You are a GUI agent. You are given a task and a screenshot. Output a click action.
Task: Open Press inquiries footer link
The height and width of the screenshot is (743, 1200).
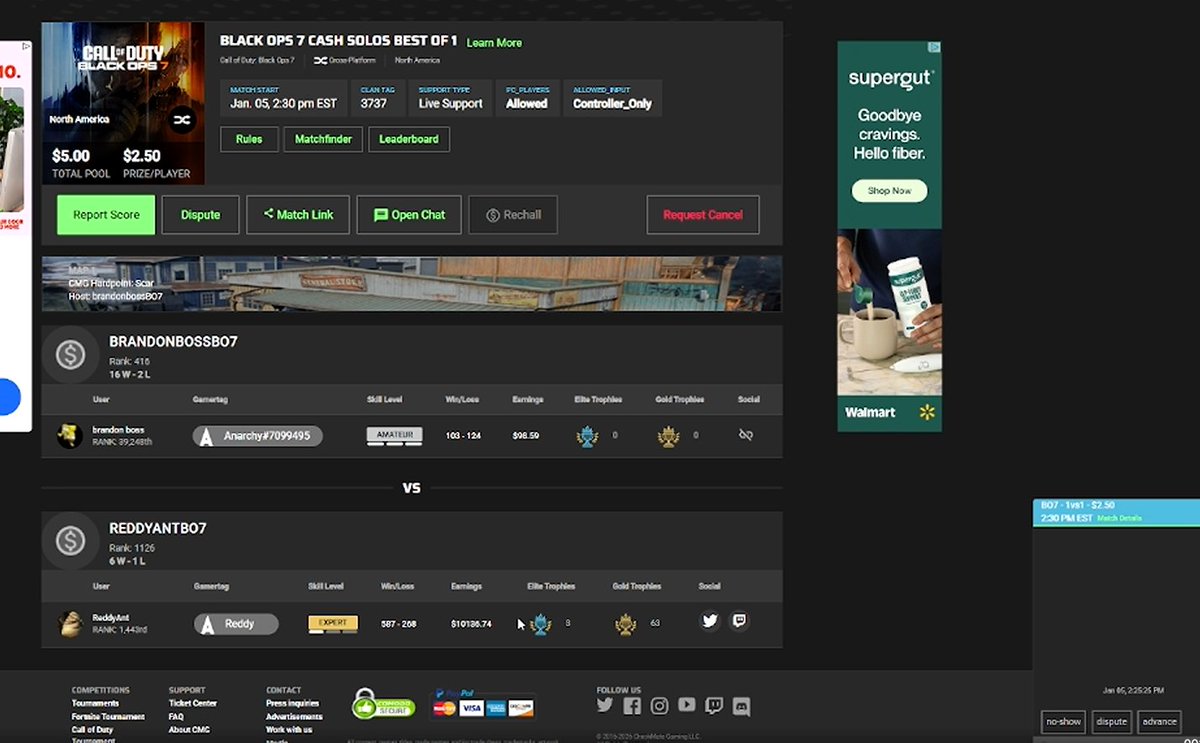293,703
